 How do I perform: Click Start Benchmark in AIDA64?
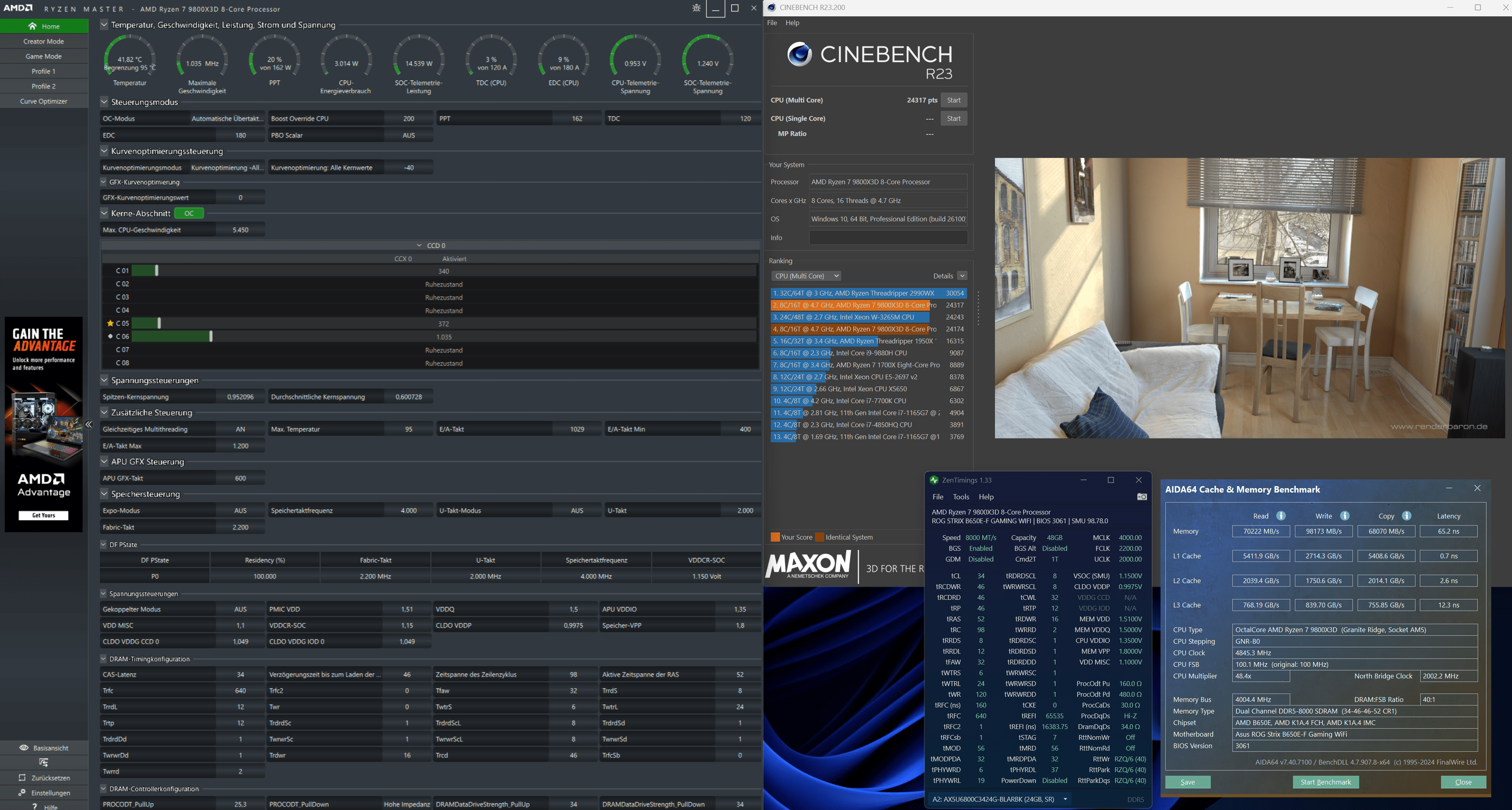click(x=1325, y=782)
